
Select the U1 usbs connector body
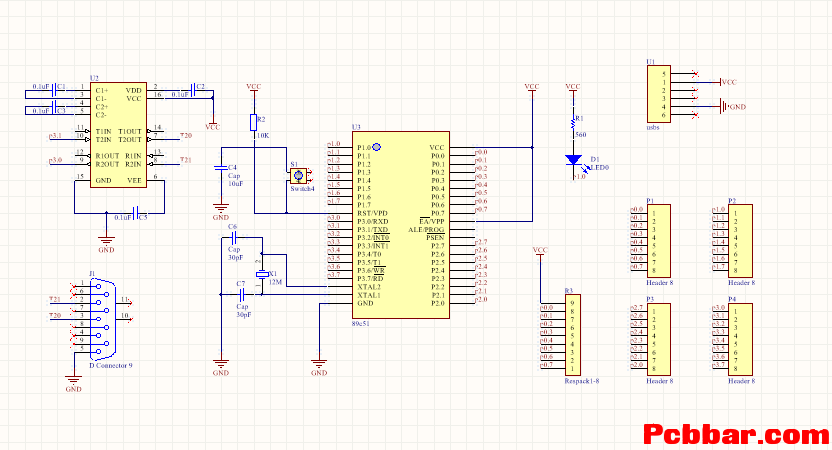[x=659, y=94]
